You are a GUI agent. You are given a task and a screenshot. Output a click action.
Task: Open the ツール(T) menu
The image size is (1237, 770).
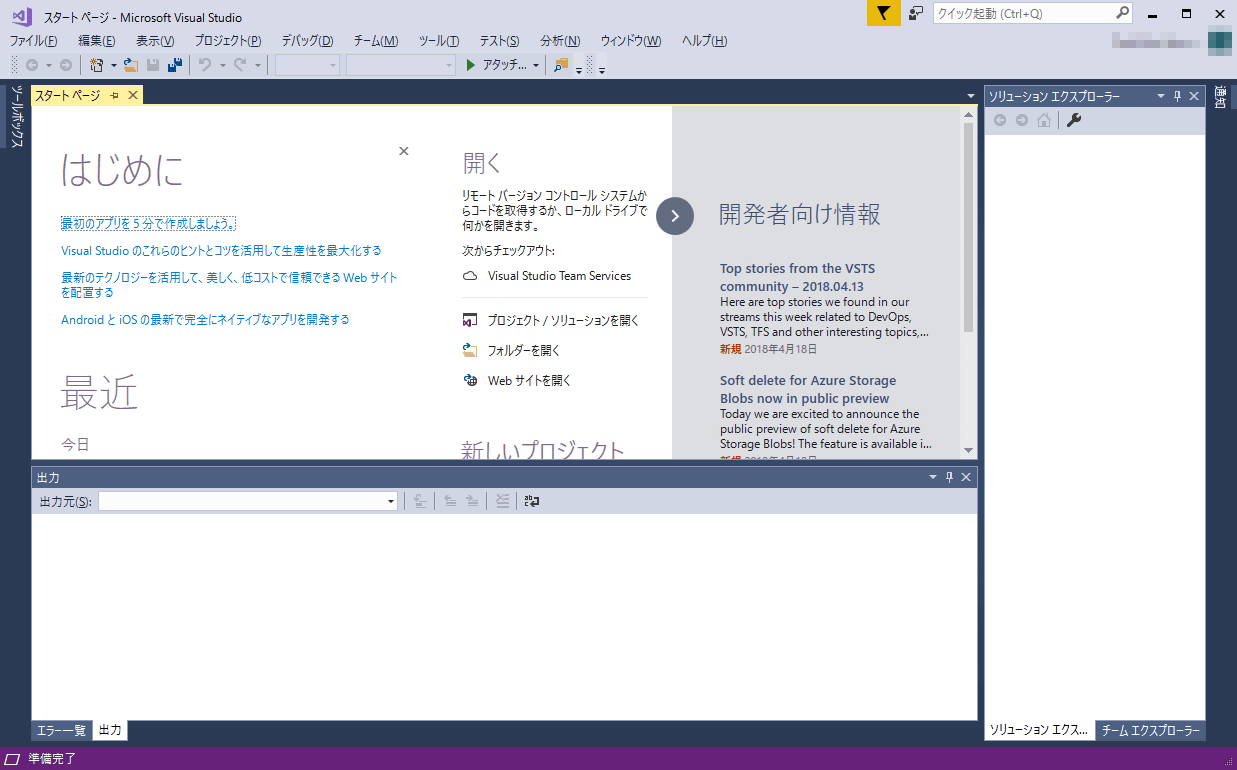[x=439, y=41]
